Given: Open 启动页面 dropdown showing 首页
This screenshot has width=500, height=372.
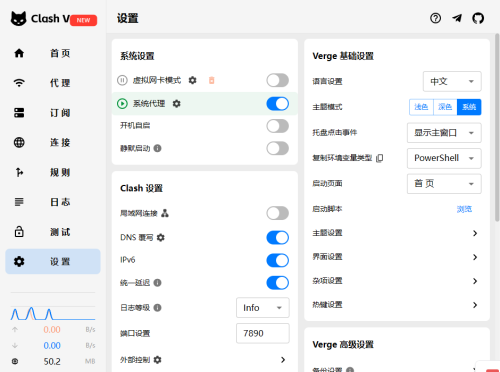Looking at the screenshot, I should pyautogui.click(x=444, y=184).
